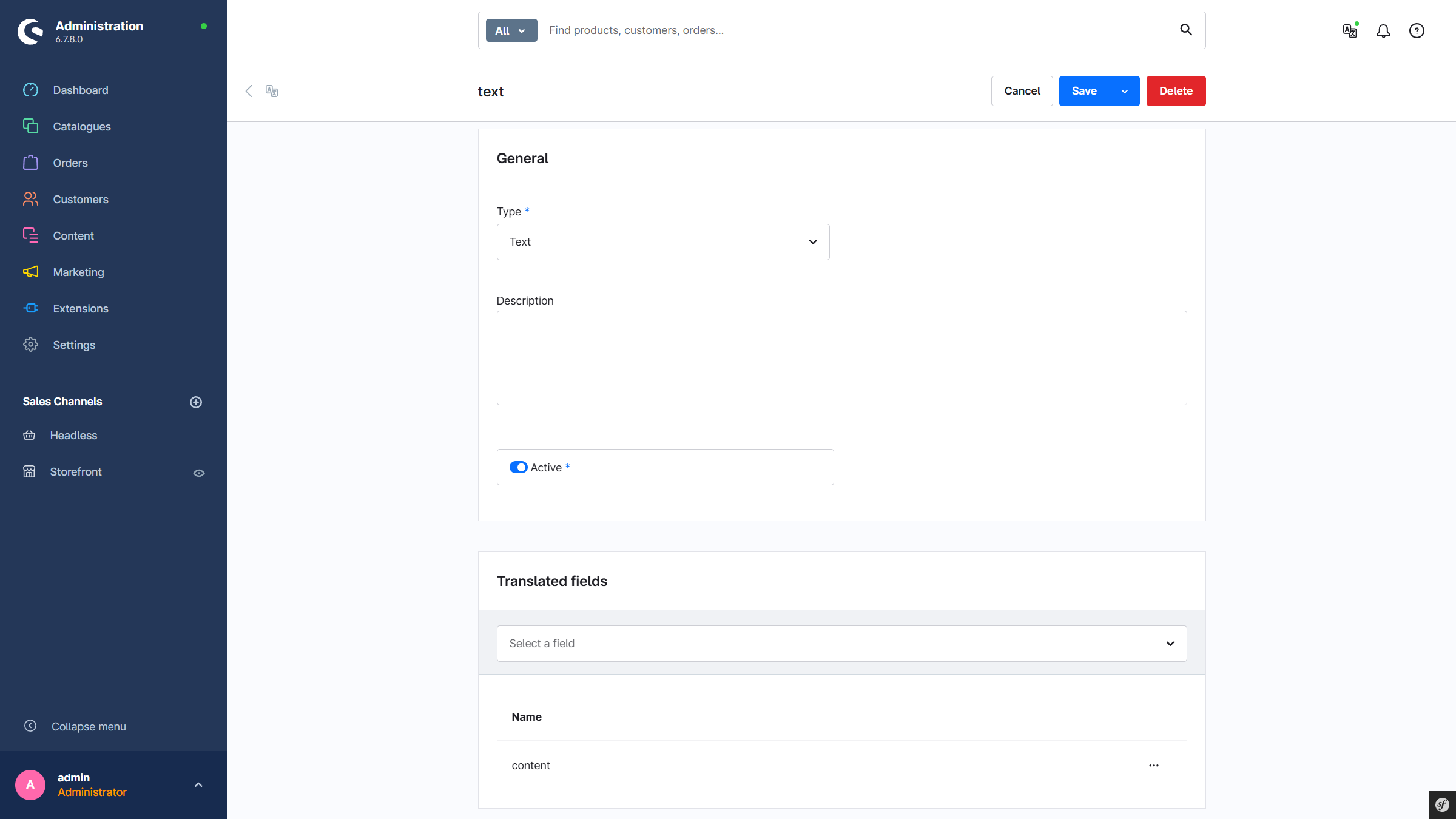
Task: Add a new sales channel with the plus icon
Action: tap(196, 402)
